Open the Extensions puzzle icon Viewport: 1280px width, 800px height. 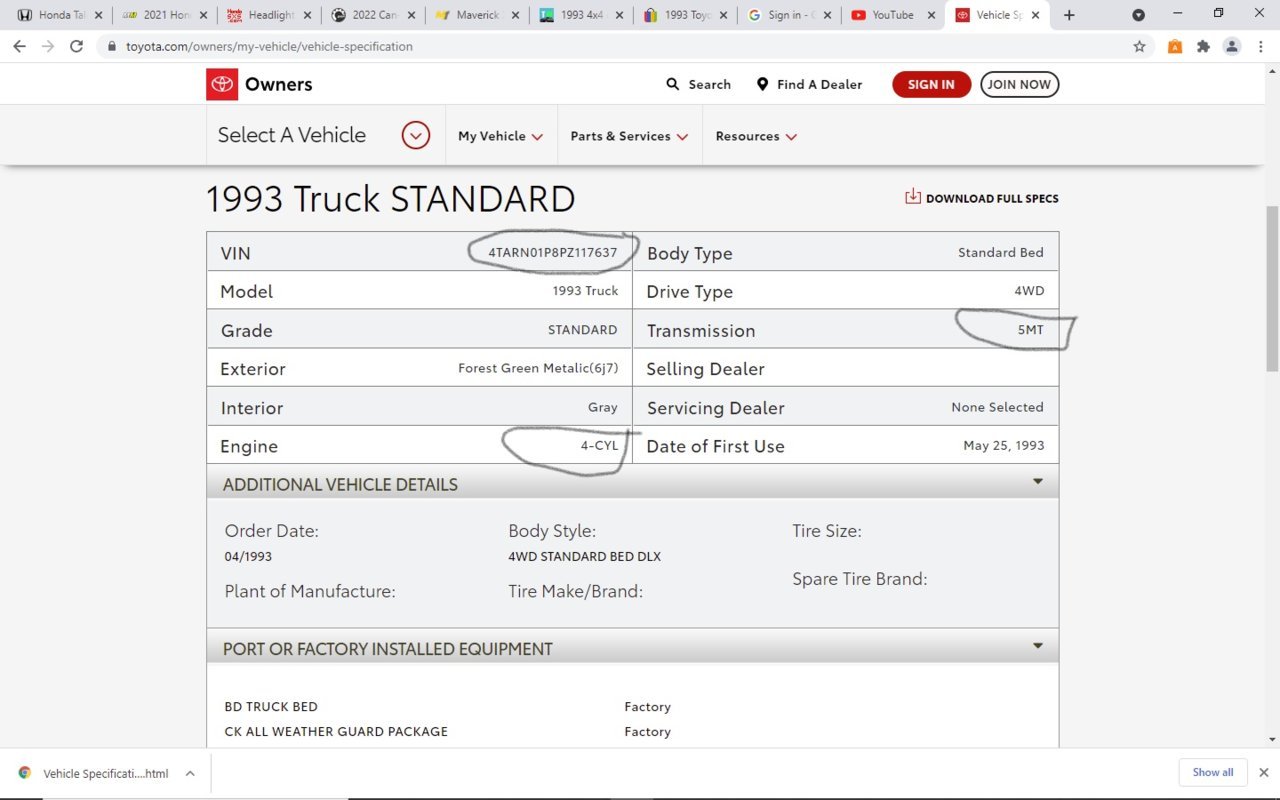(x=1203, y=46)
